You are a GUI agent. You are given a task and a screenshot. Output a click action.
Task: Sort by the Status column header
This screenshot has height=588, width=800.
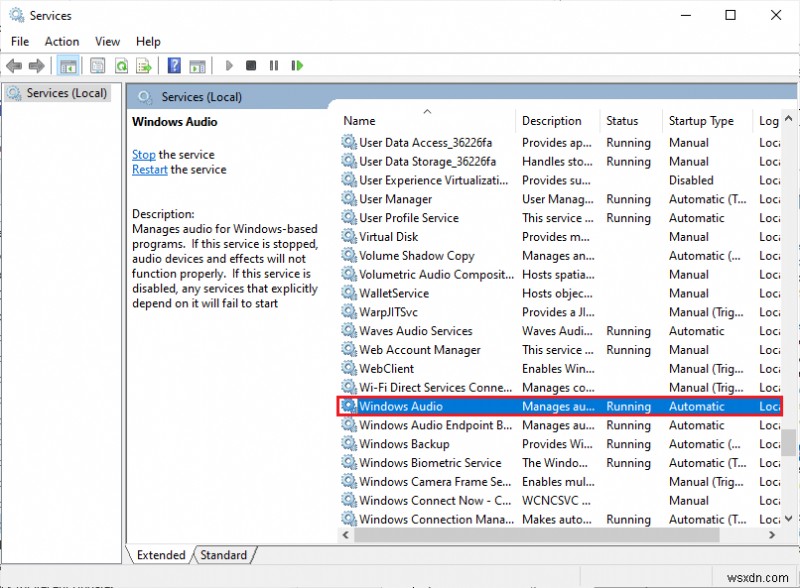[622, 121]
